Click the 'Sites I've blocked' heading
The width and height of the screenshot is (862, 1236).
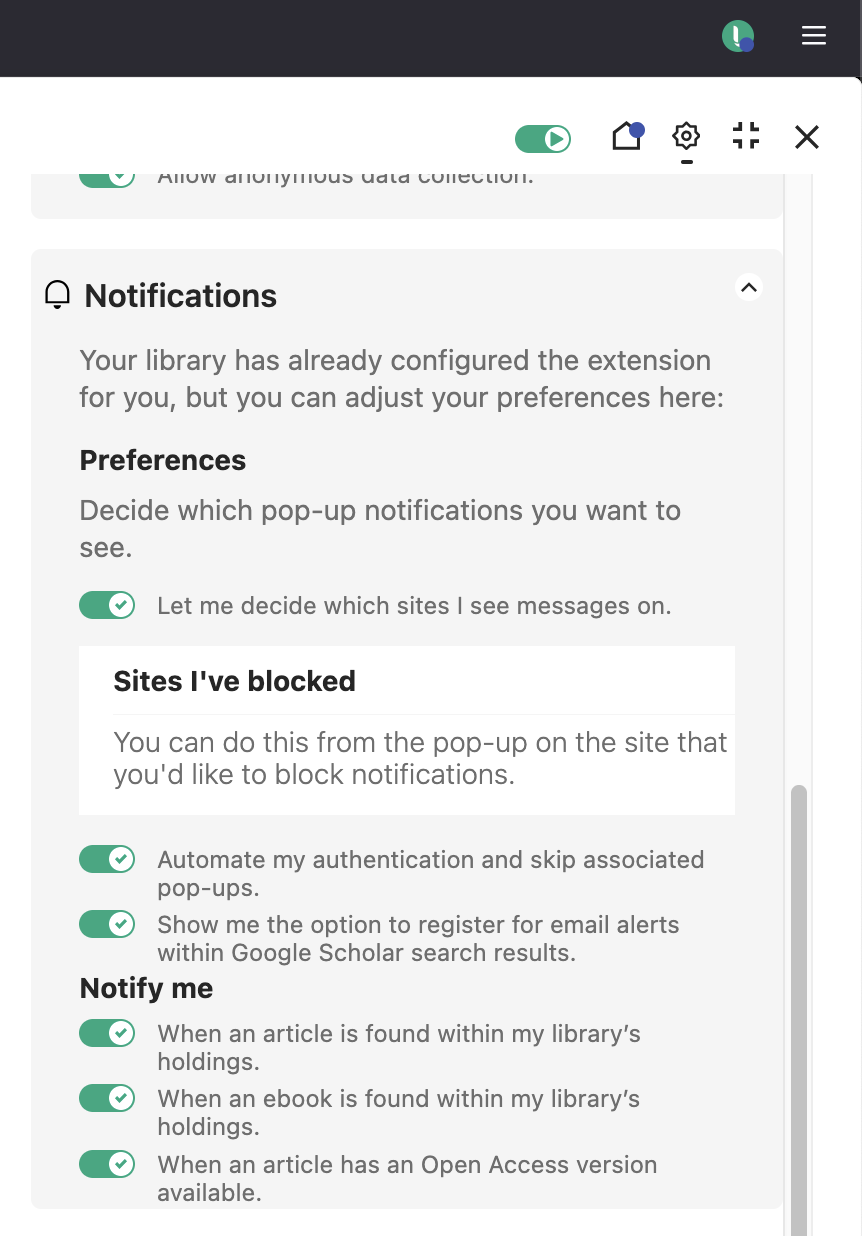pos(235,681)
